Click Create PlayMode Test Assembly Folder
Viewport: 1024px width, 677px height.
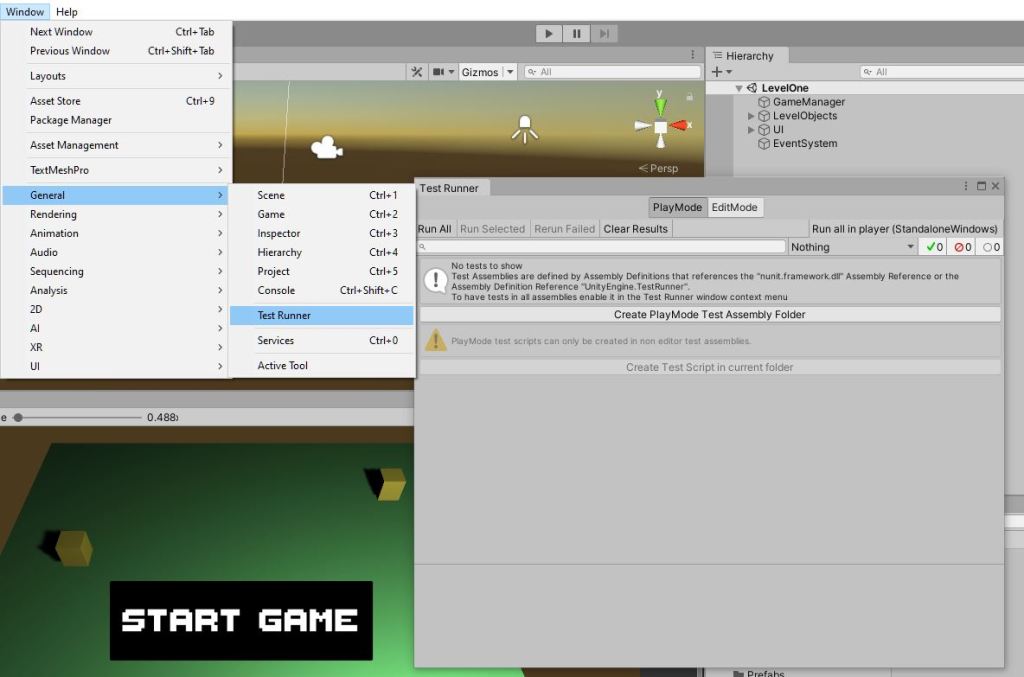coord(710,315)
